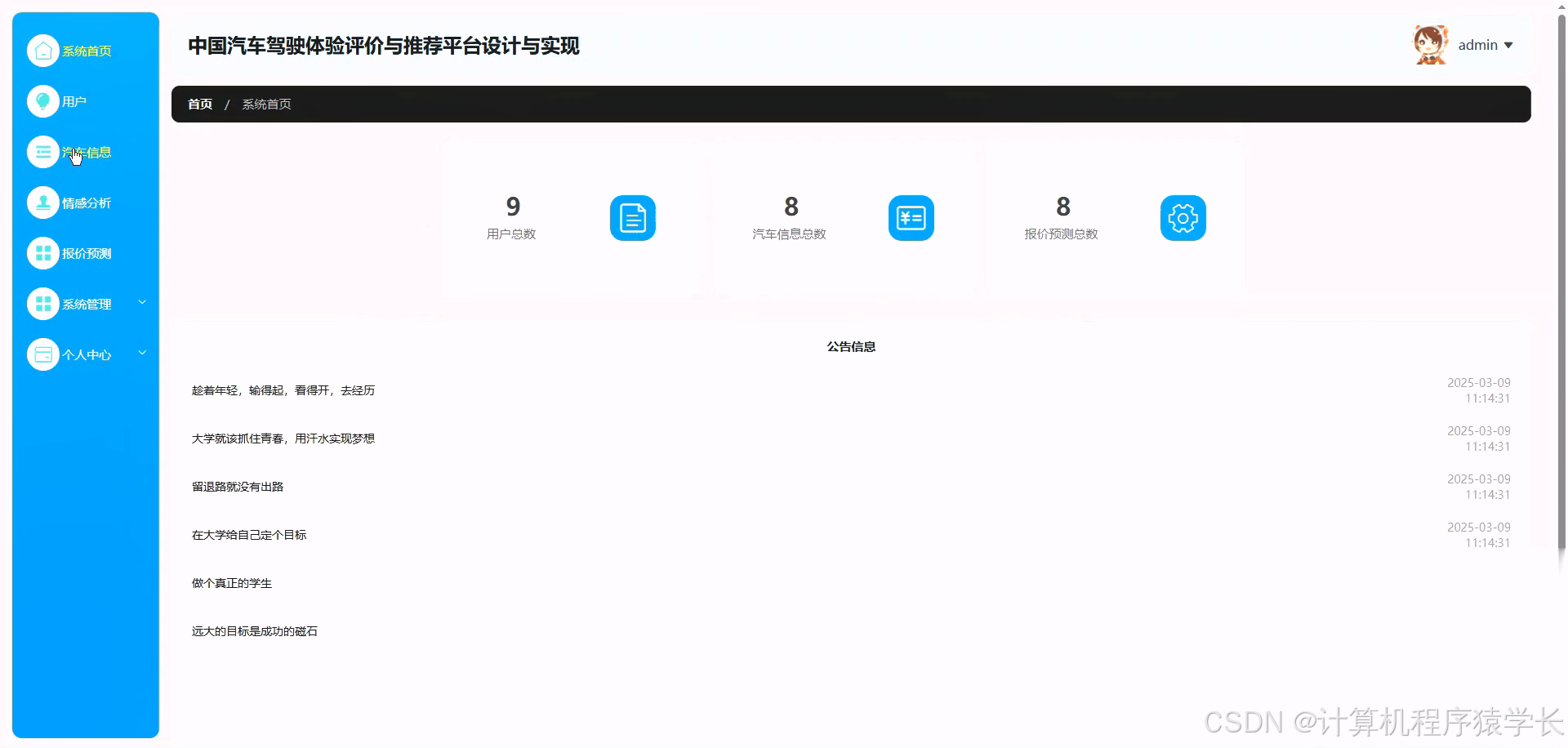Select the 报价预测 grid icon
The width and height of the screenshot is (1568, 748).
coord(42,253)
